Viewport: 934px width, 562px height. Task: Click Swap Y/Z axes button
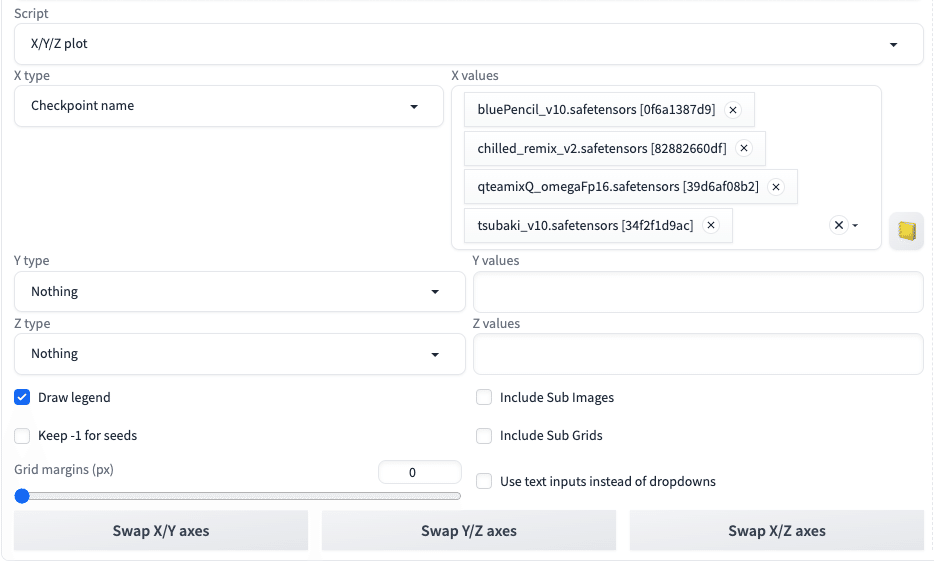pyautogui.click(x=469, y=530)
